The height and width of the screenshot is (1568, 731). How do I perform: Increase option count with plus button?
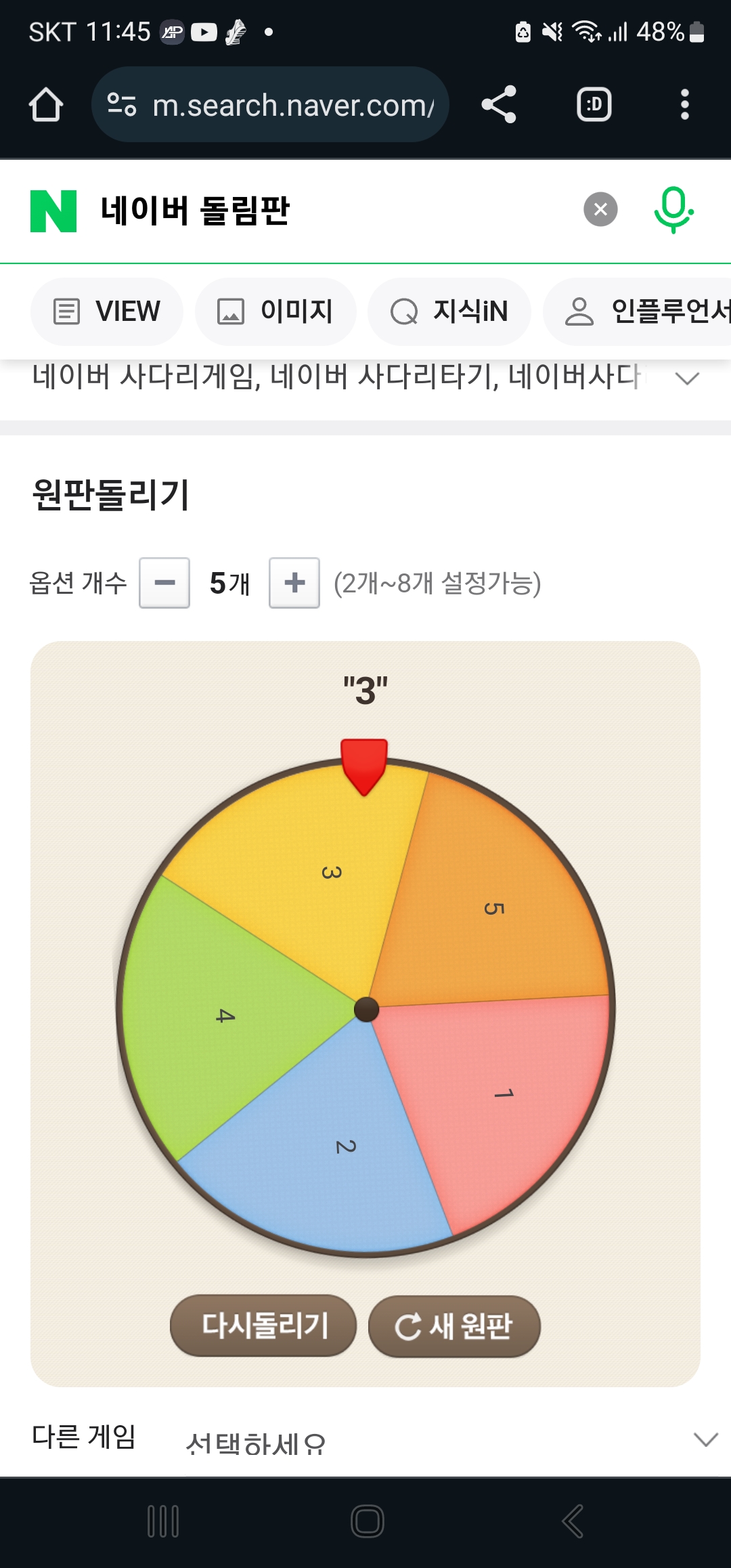tap(294, 583)
